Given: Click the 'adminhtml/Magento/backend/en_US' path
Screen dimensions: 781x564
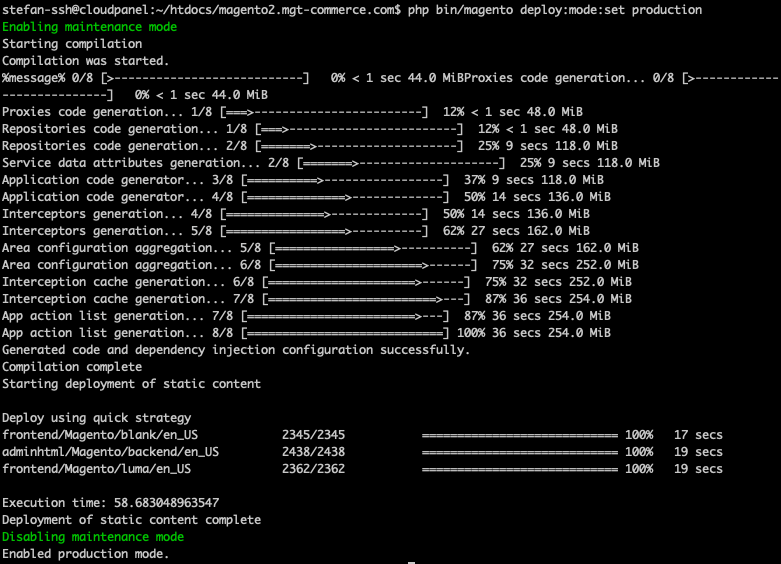Looking at the screenshot, I should tap(111, 452).
